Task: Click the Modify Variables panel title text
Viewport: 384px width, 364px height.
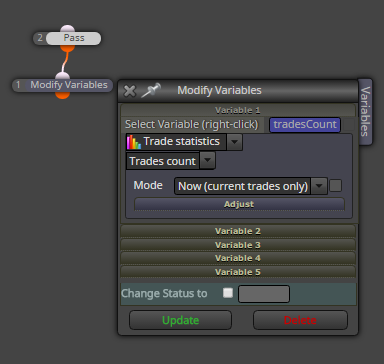Action: coord(219,90)
